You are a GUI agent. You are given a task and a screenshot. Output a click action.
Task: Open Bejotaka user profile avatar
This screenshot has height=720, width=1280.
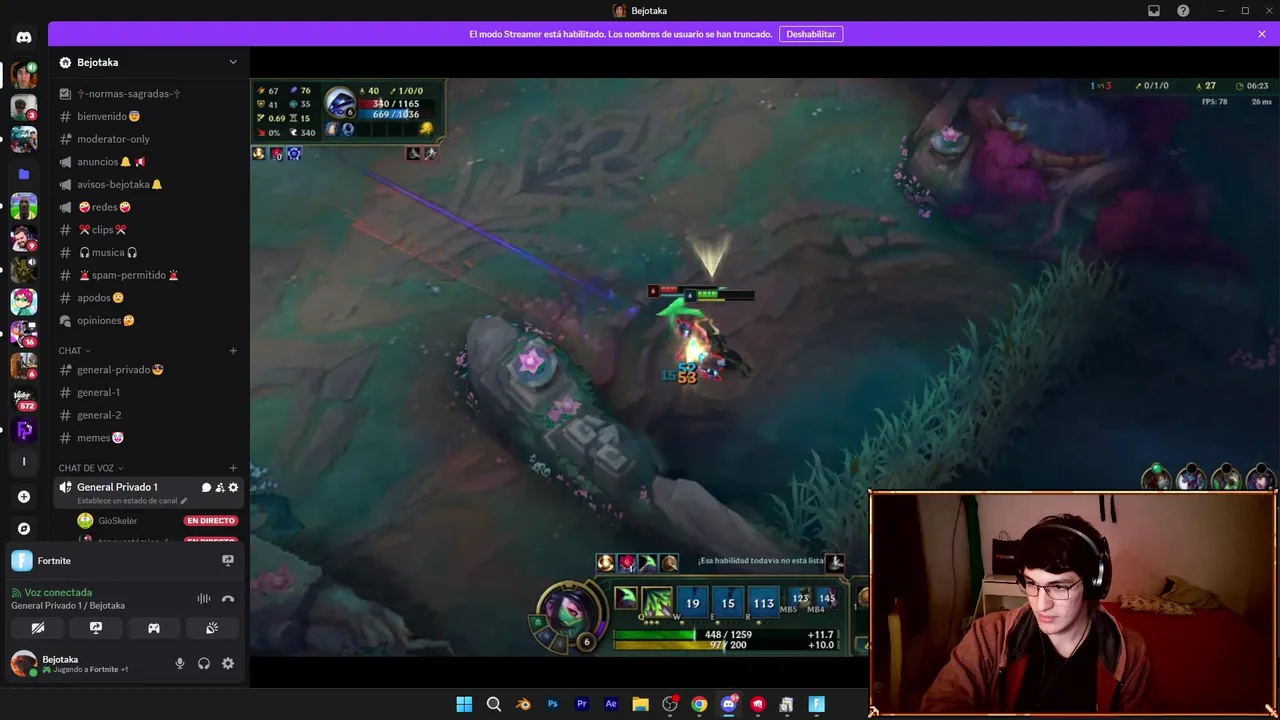pos(23,663)
